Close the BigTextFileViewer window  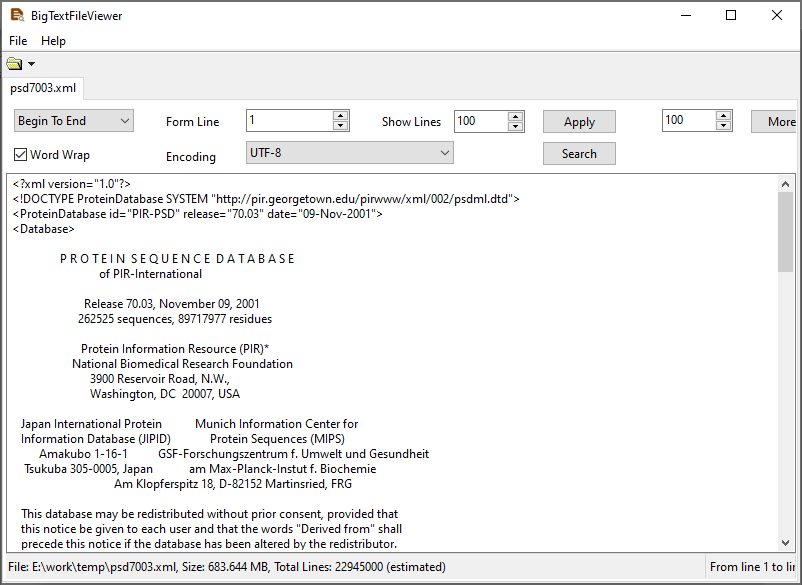pos(777,15)
